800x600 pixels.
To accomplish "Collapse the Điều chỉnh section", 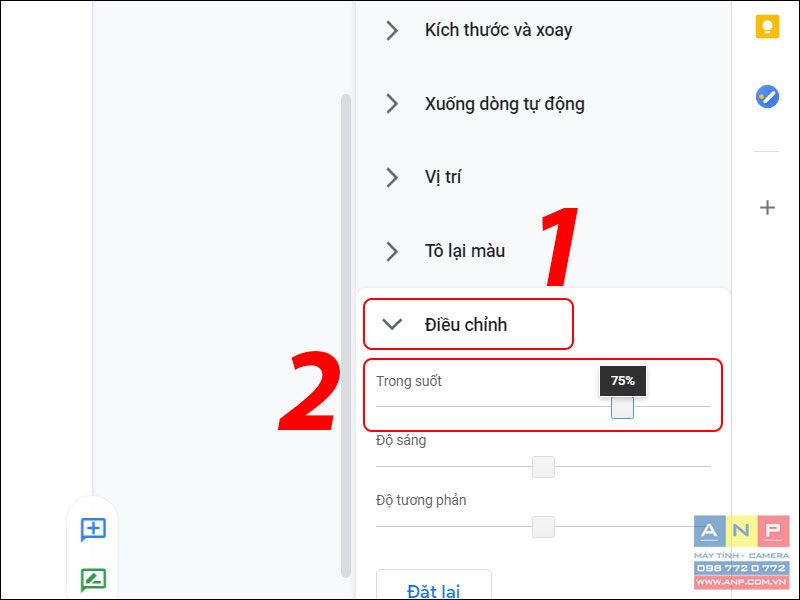I will [x=468, y=324].
